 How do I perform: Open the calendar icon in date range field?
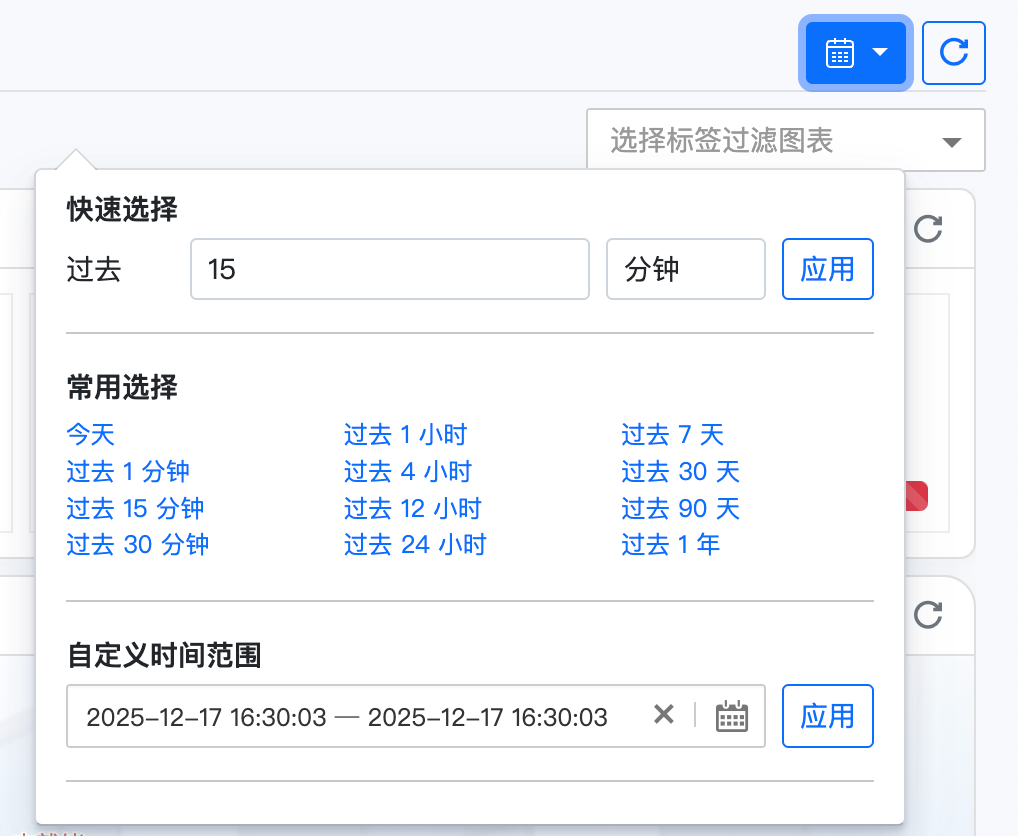(732, 716)
